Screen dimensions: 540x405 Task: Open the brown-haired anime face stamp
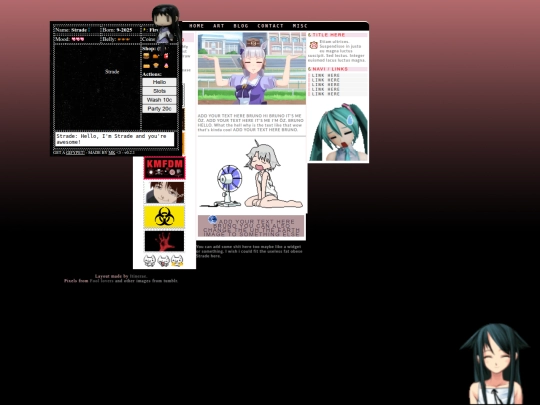(165, 193)
